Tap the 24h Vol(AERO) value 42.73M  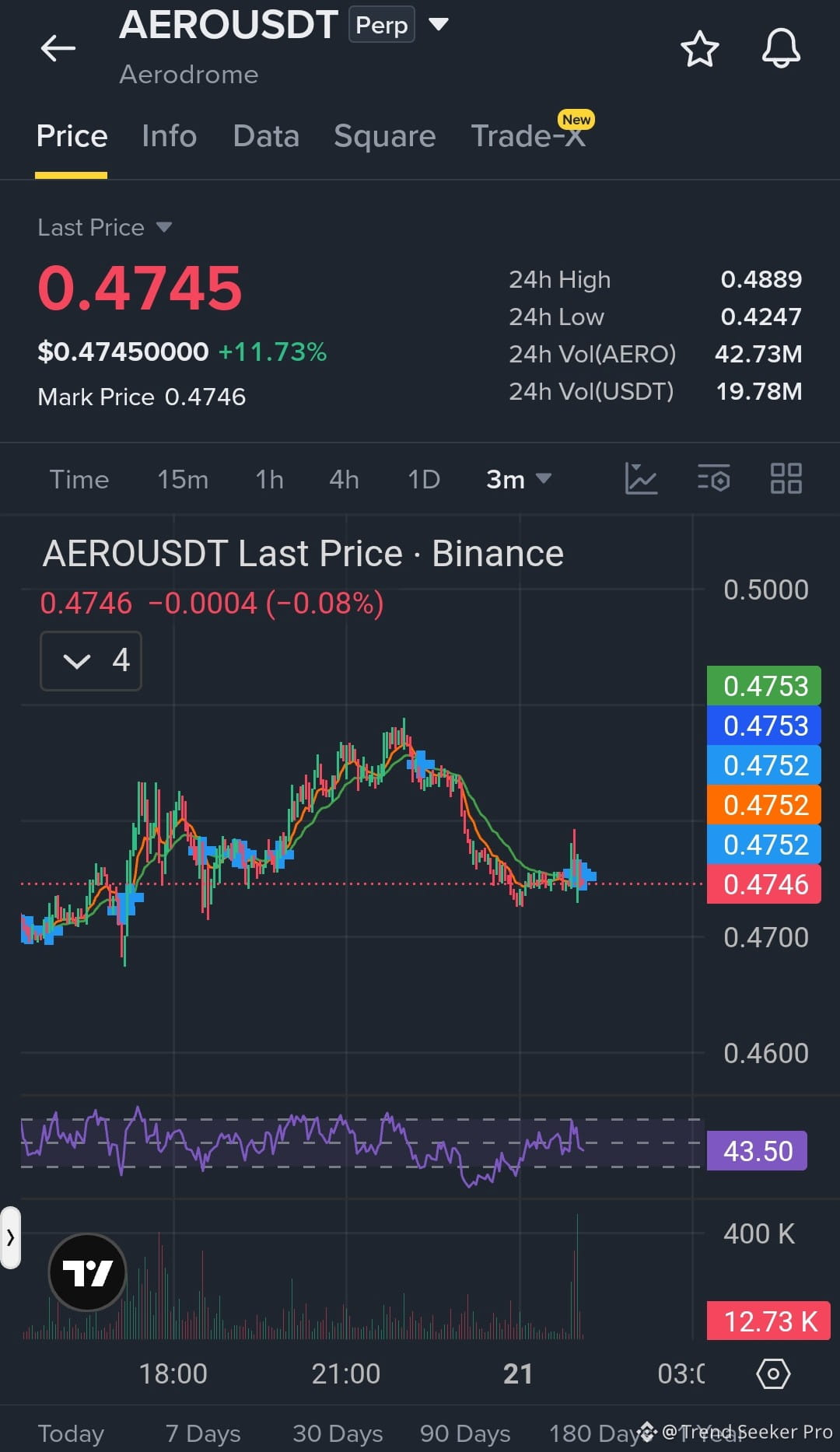[x=758, y=354]
